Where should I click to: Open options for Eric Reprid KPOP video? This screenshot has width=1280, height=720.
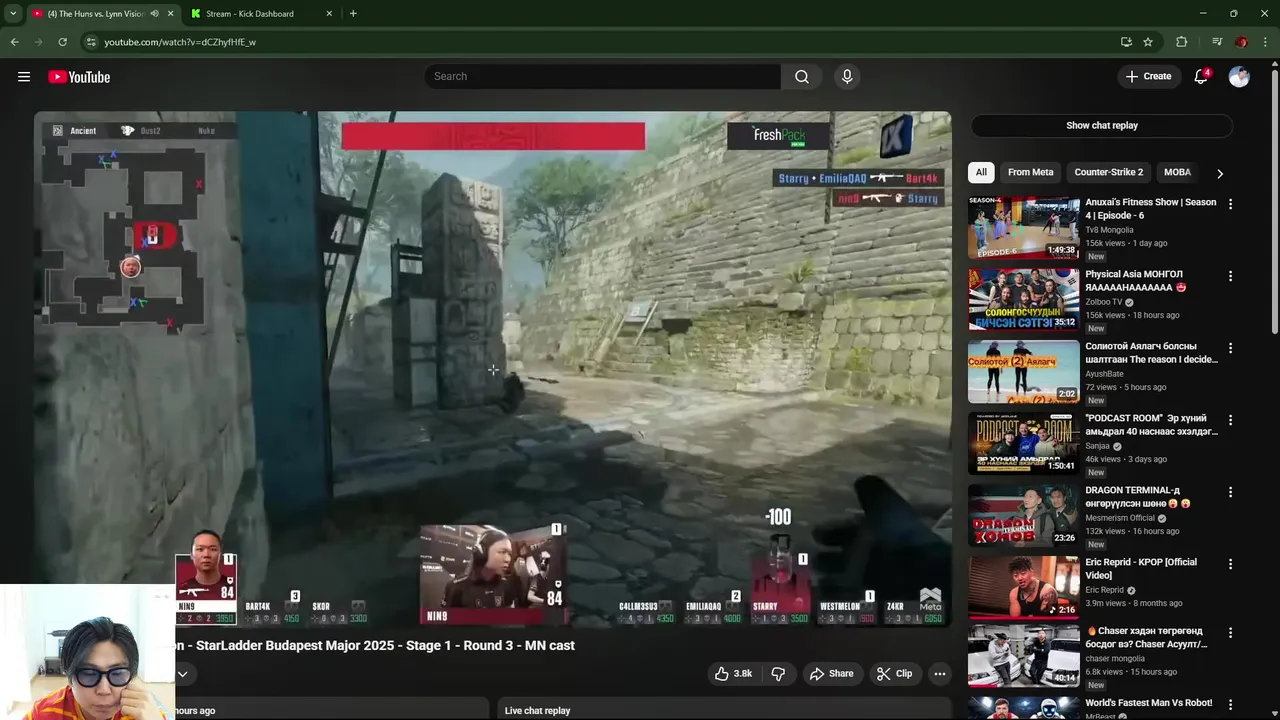[x=1230, y=563]
